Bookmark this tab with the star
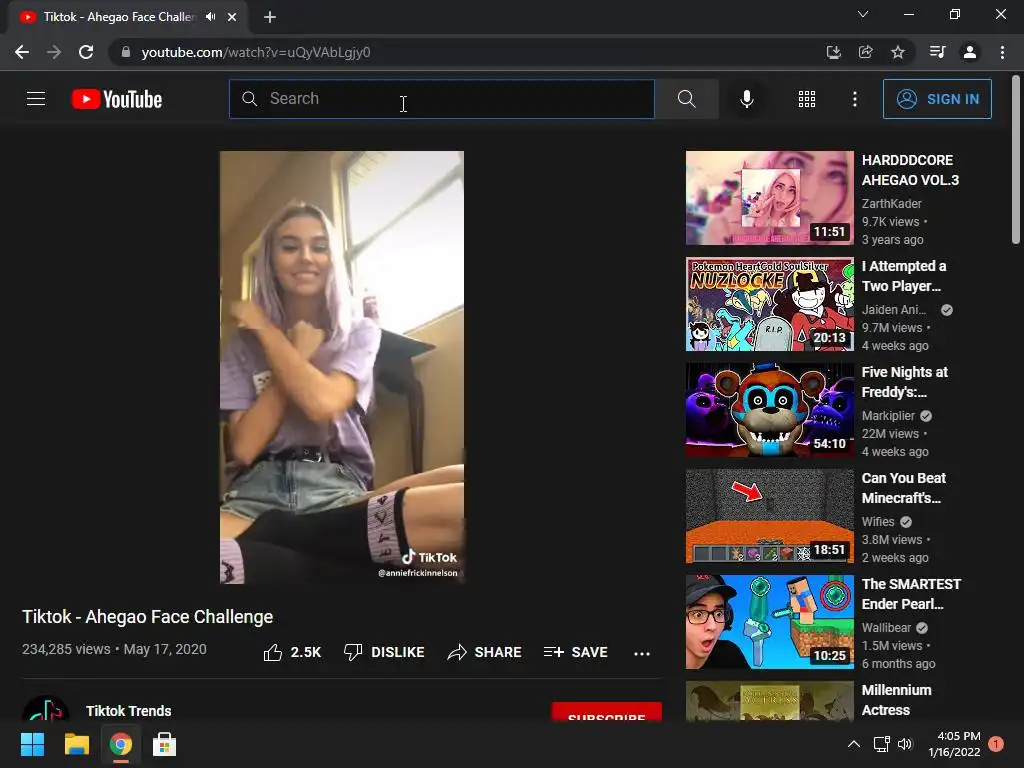Viewport: 1024px width, 768px height. (898, 52)
